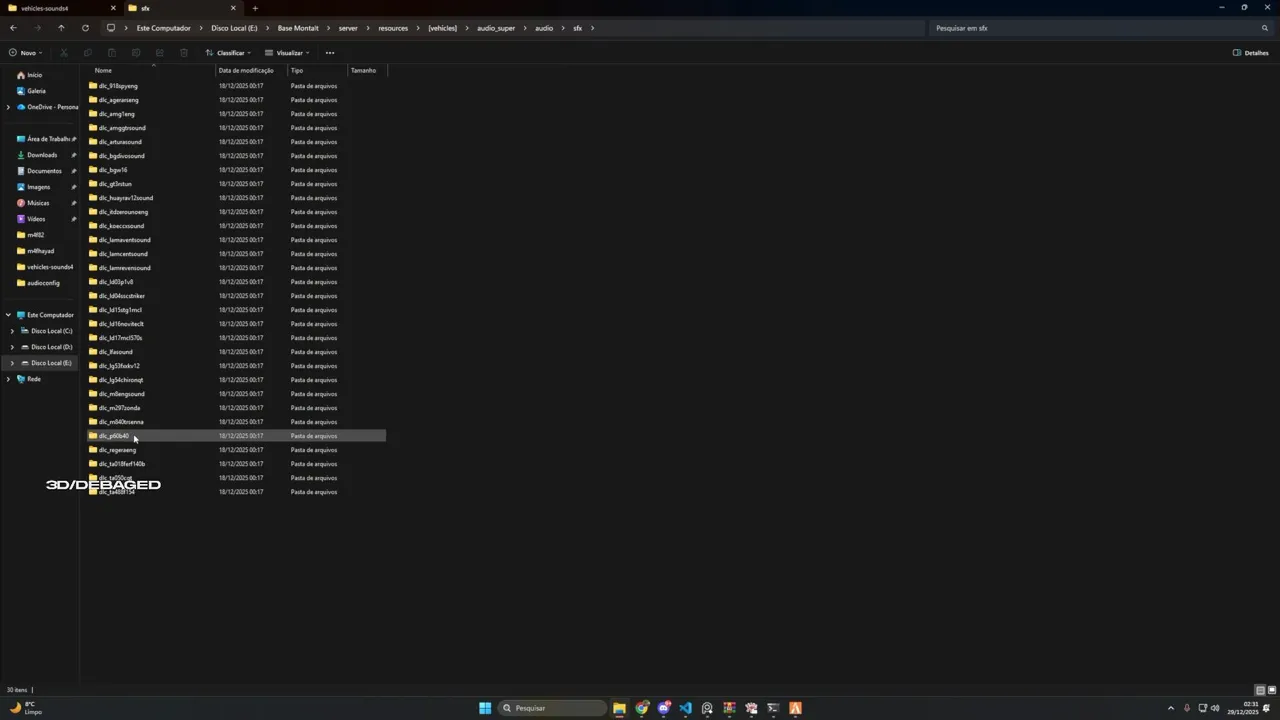Expand the Rede network node
The image size is (1280, 720).
click(x=8, y=379)
